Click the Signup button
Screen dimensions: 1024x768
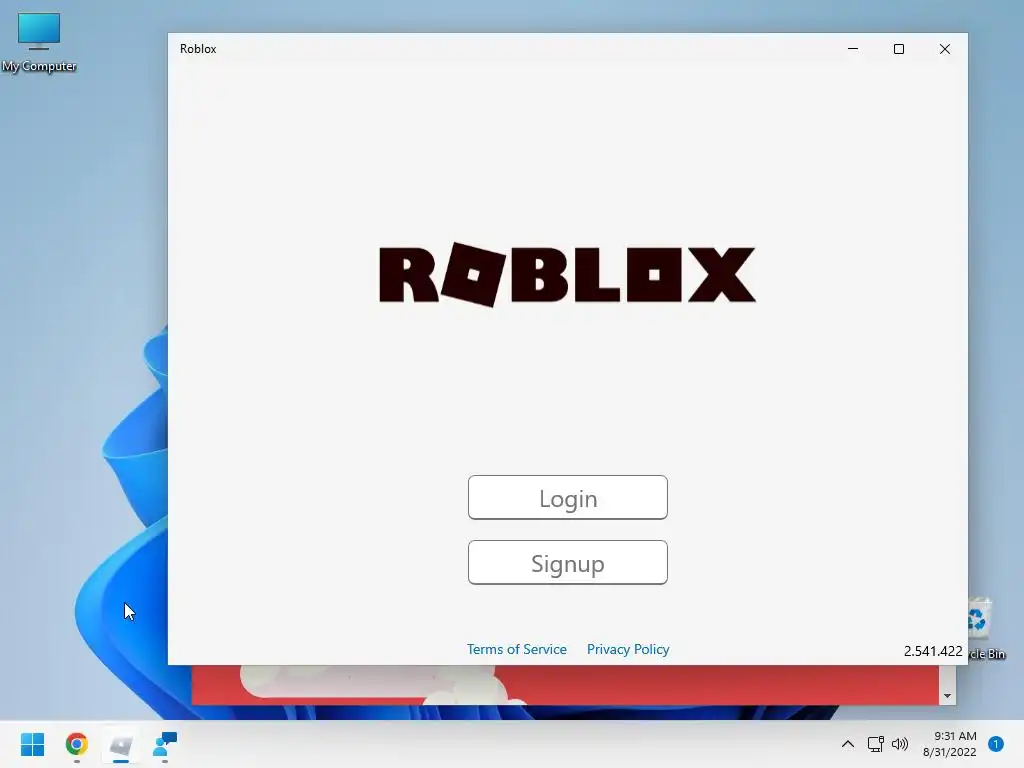[568, 562]
